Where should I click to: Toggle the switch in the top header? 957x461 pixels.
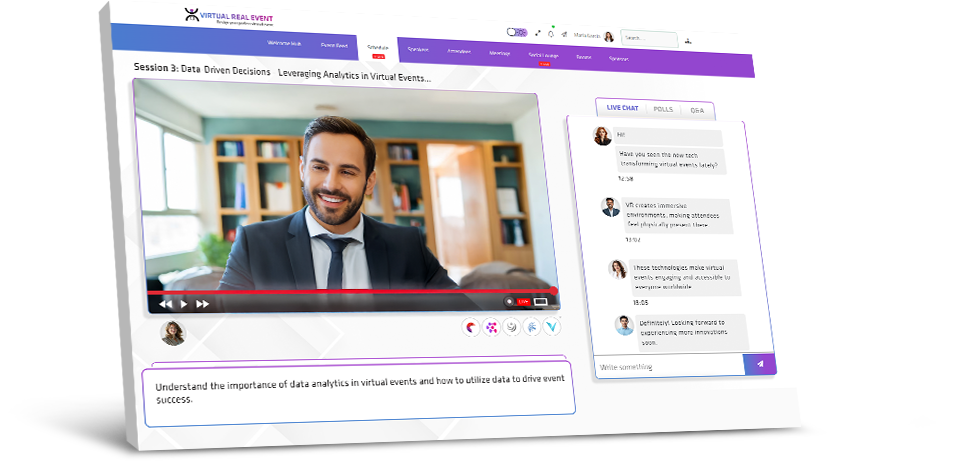(x=516, y=32)
